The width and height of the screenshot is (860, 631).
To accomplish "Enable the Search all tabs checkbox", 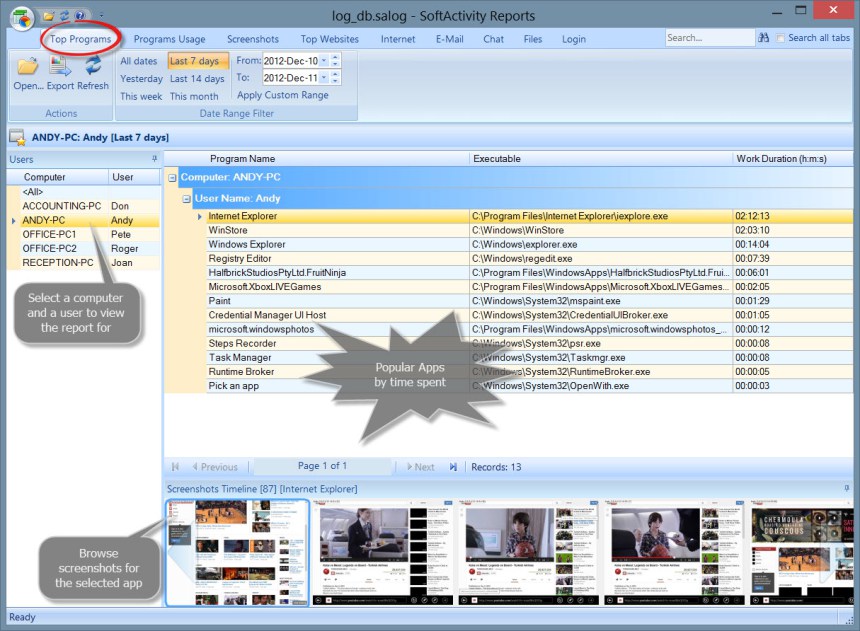I will (781, 38).
